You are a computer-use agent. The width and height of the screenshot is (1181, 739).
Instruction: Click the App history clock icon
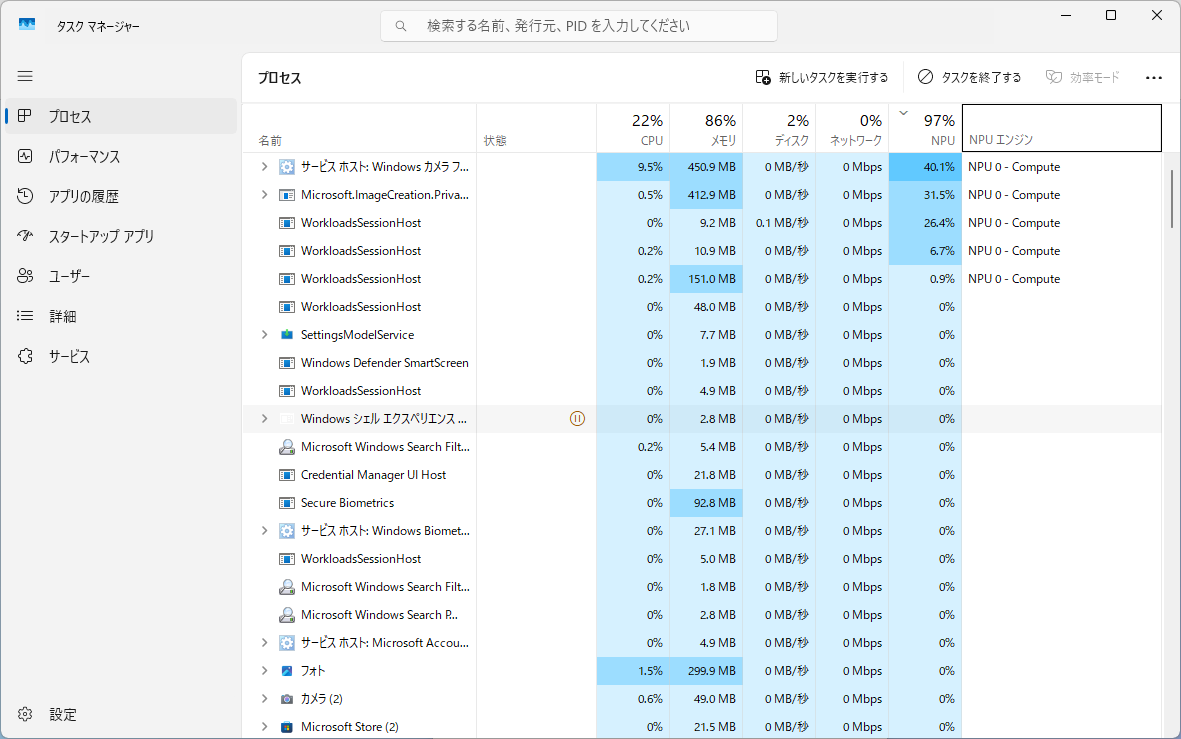25,196
